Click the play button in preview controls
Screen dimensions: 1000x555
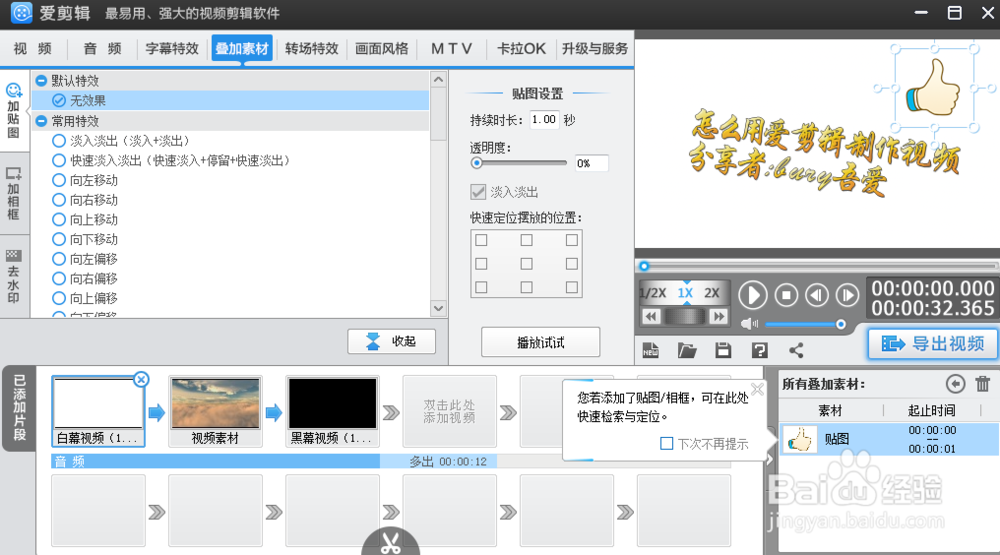[753, 295]
